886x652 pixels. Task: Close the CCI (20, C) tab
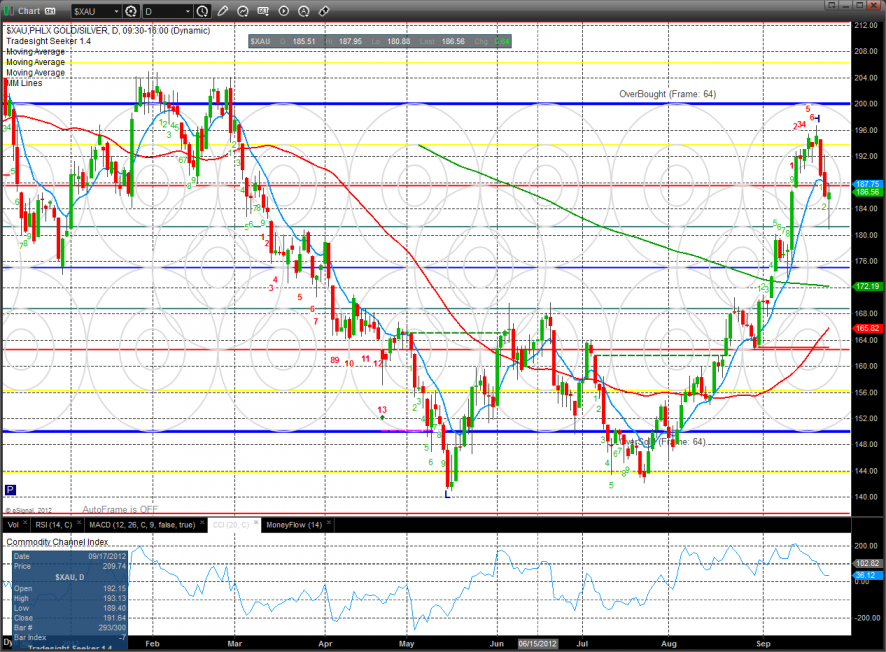257,524
